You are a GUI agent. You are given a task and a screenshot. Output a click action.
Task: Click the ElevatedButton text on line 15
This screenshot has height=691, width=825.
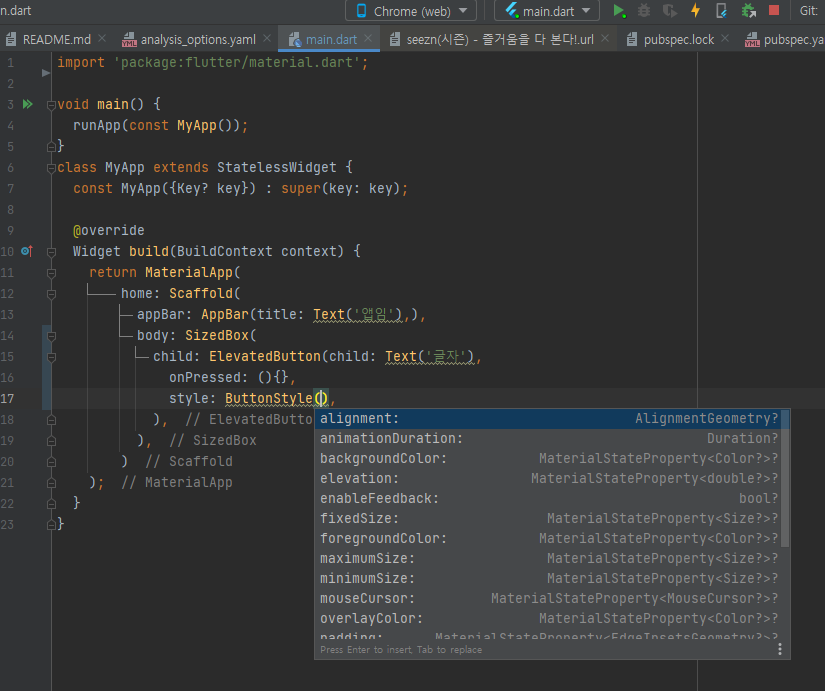[x=265, y=356]
